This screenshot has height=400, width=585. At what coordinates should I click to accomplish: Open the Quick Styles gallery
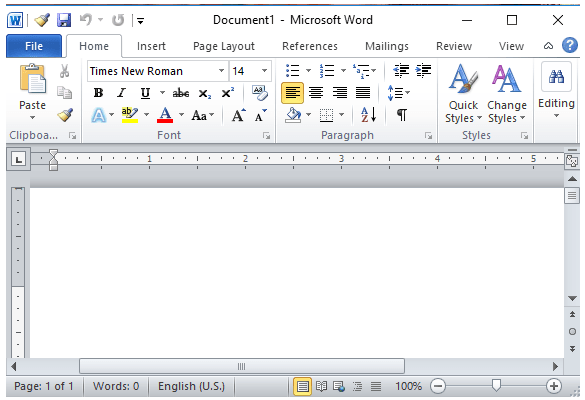coord(463,93)
